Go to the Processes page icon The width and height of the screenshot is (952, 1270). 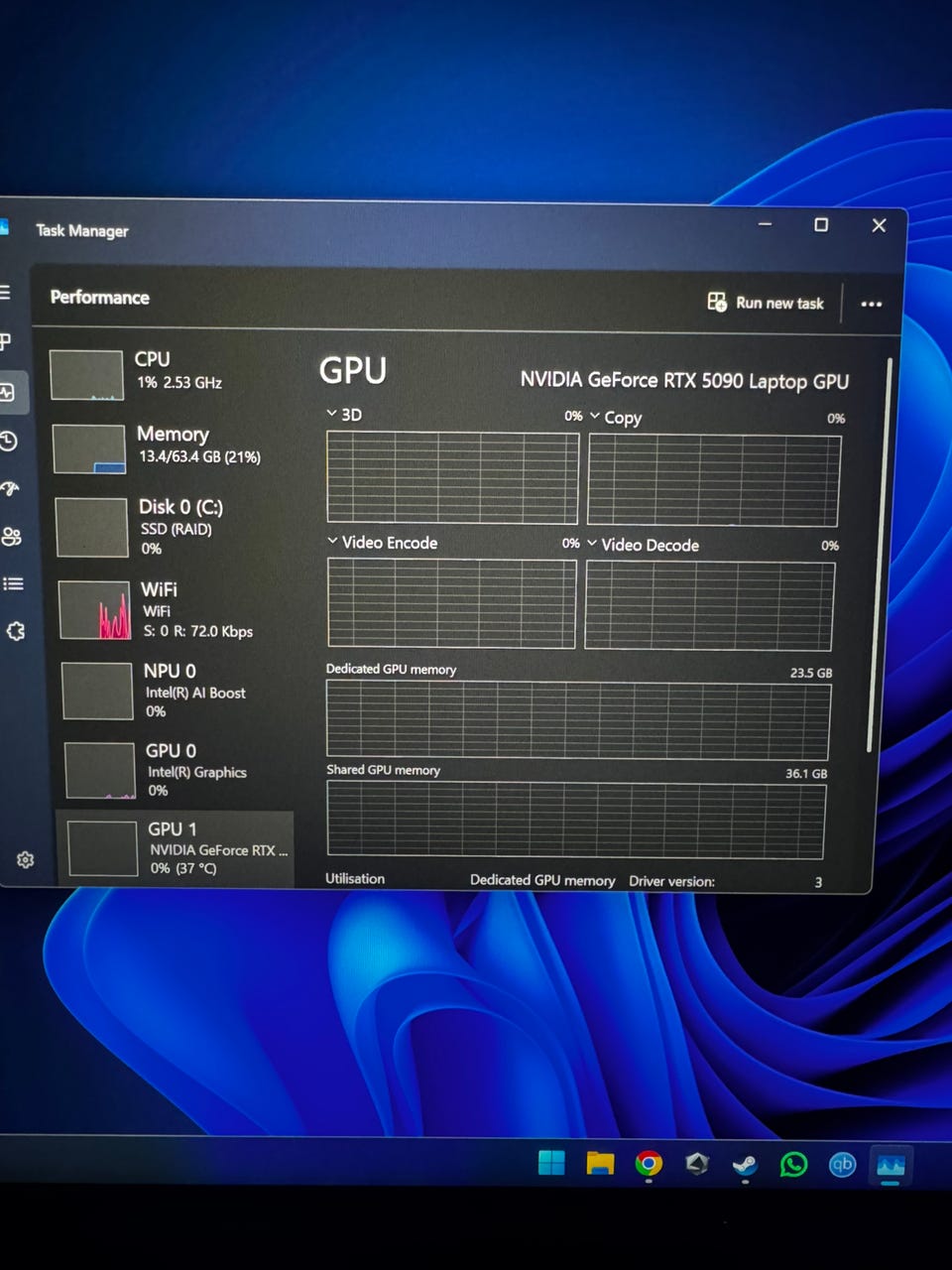[x=5, y=341]
